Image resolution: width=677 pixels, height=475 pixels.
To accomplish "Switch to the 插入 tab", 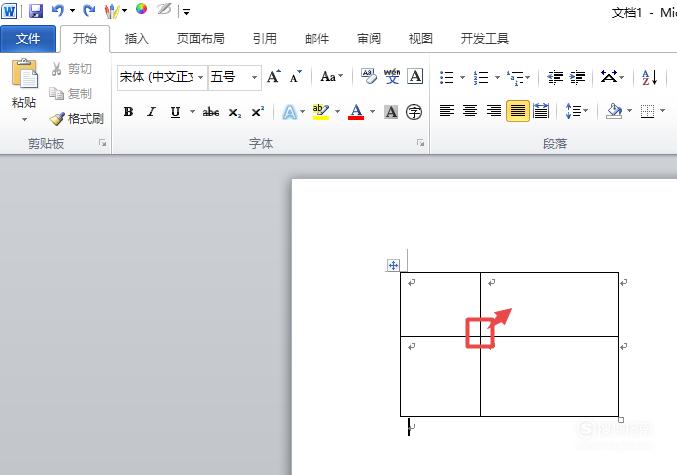I will click(x=136, y=39).
